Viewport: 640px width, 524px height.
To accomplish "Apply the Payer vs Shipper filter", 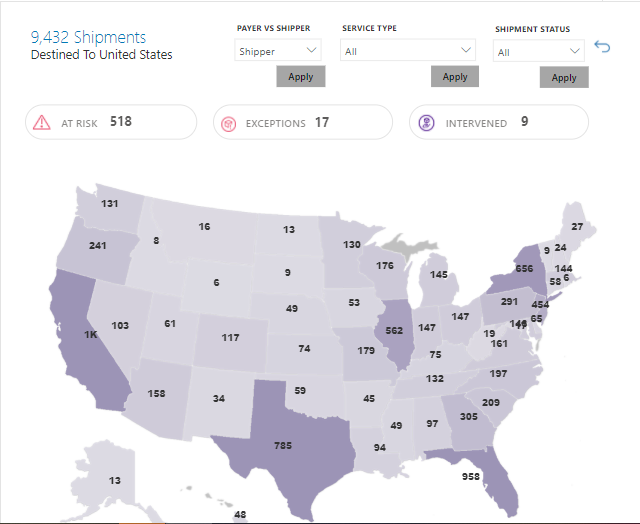I will [301, 77].
